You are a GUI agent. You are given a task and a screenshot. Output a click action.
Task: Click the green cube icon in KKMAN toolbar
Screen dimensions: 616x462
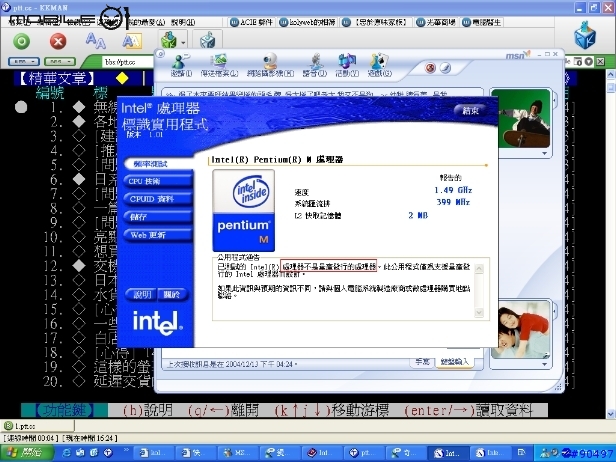[x=169, y=40]
